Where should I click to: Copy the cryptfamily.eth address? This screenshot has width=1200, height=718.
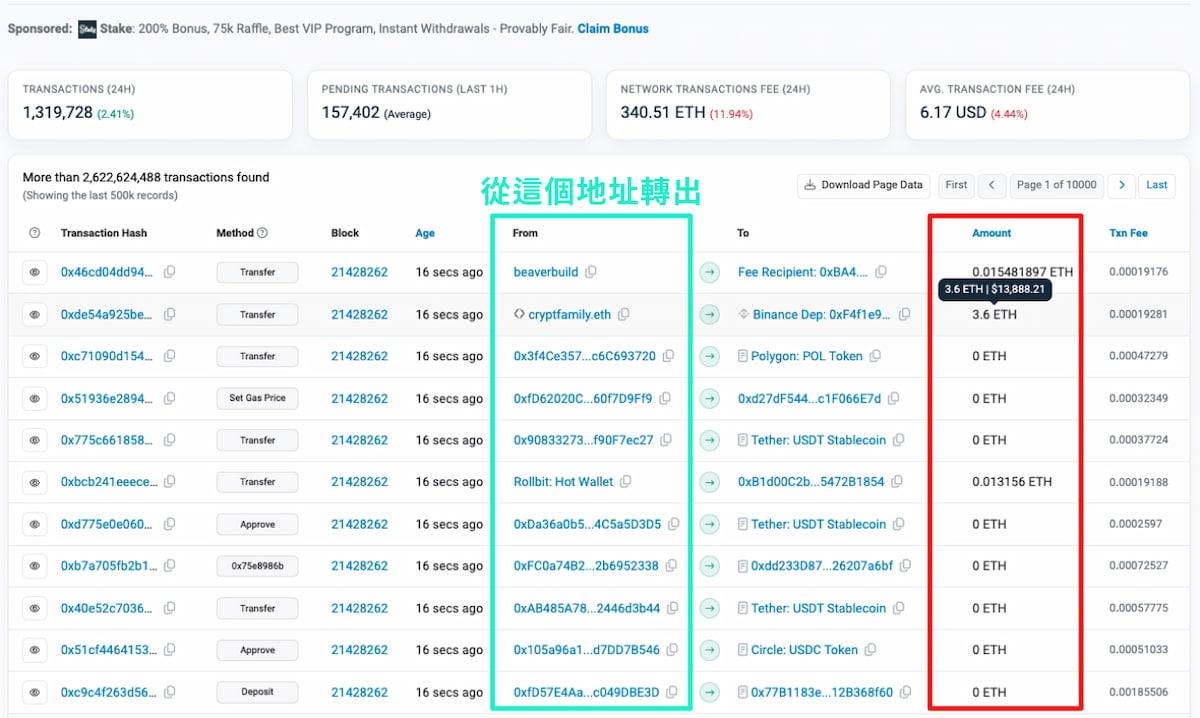(x=624, y=314)
